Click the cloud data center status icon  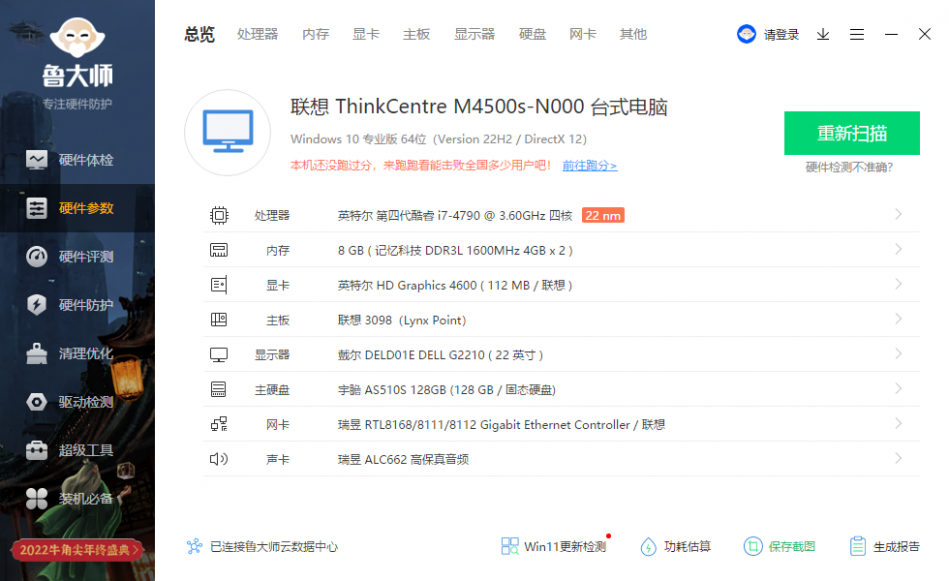(194, 547)
